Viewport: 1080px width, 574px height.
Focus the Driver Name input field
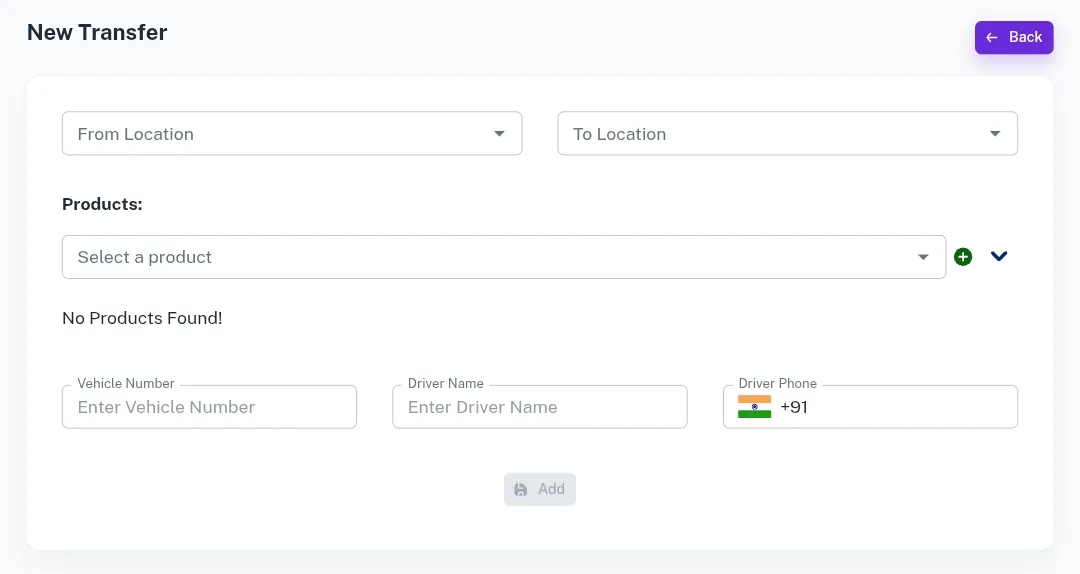tap(540, 407)
